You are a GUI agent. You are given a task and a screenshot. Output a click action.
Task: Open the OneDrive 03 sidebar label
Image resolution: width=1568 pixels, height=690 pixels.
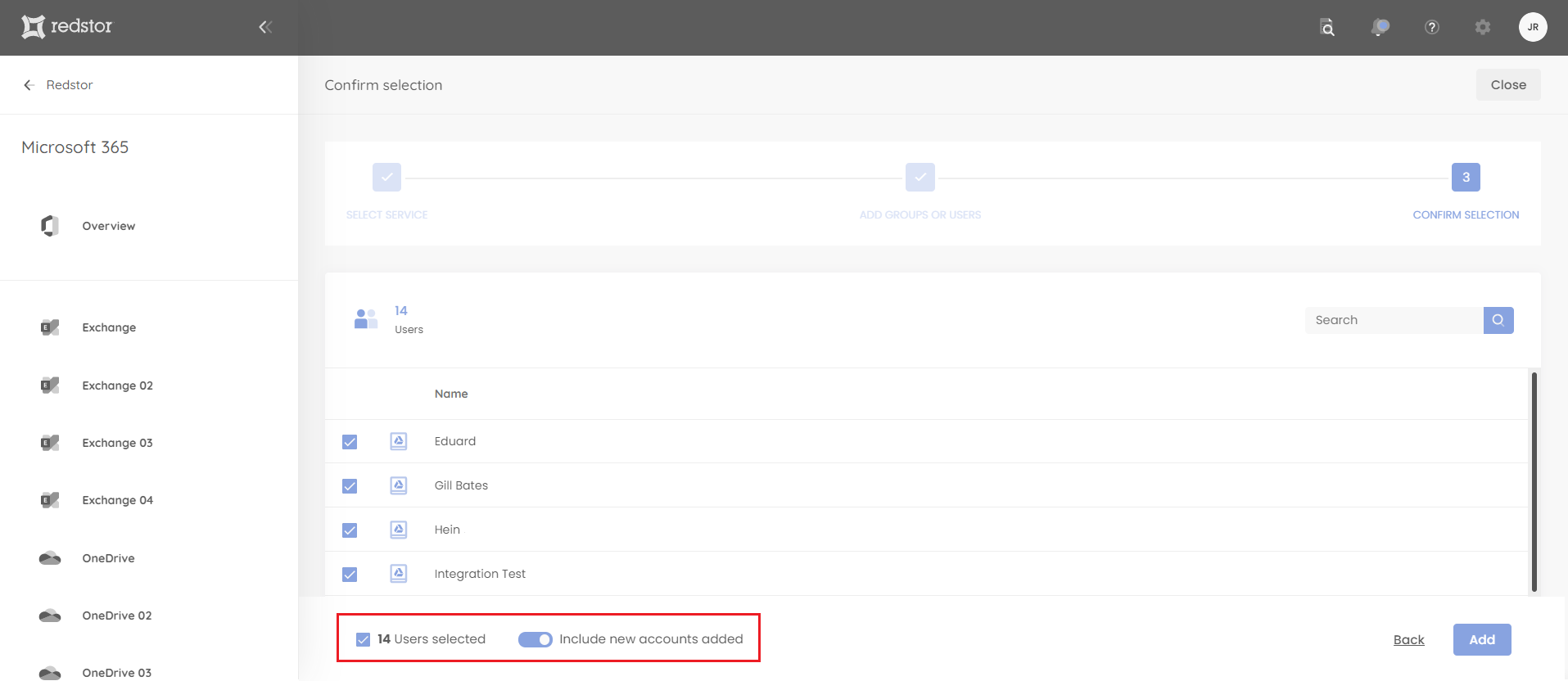click(x=116, y=673)
